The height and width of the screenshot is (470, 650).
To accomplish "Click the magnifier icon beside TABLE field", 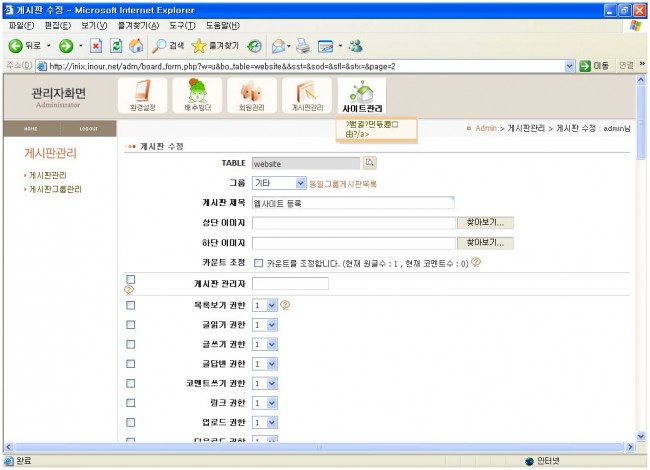I will pos(369,162).
